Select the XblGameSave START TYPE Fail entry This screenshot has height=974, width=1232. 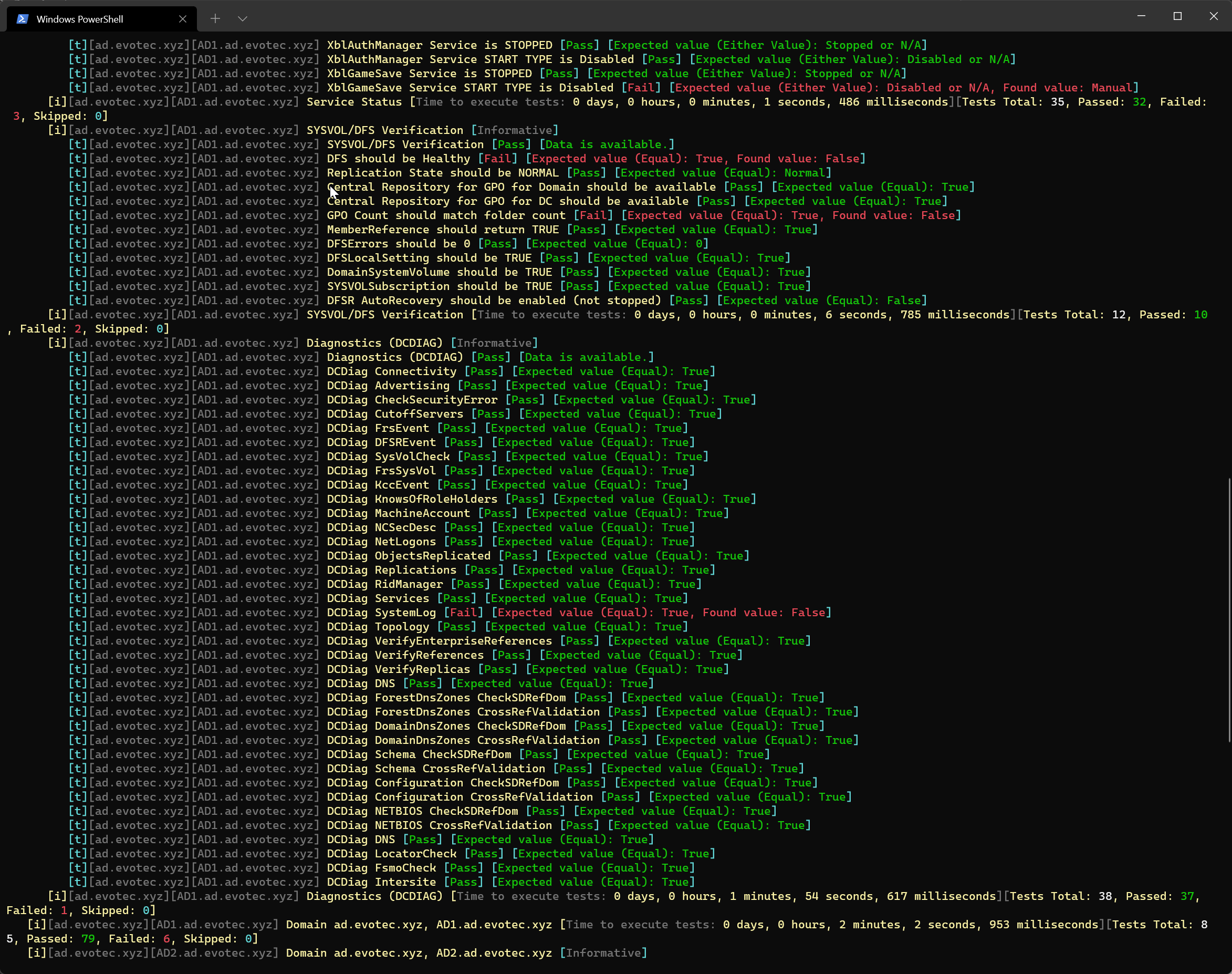(513, 87)
